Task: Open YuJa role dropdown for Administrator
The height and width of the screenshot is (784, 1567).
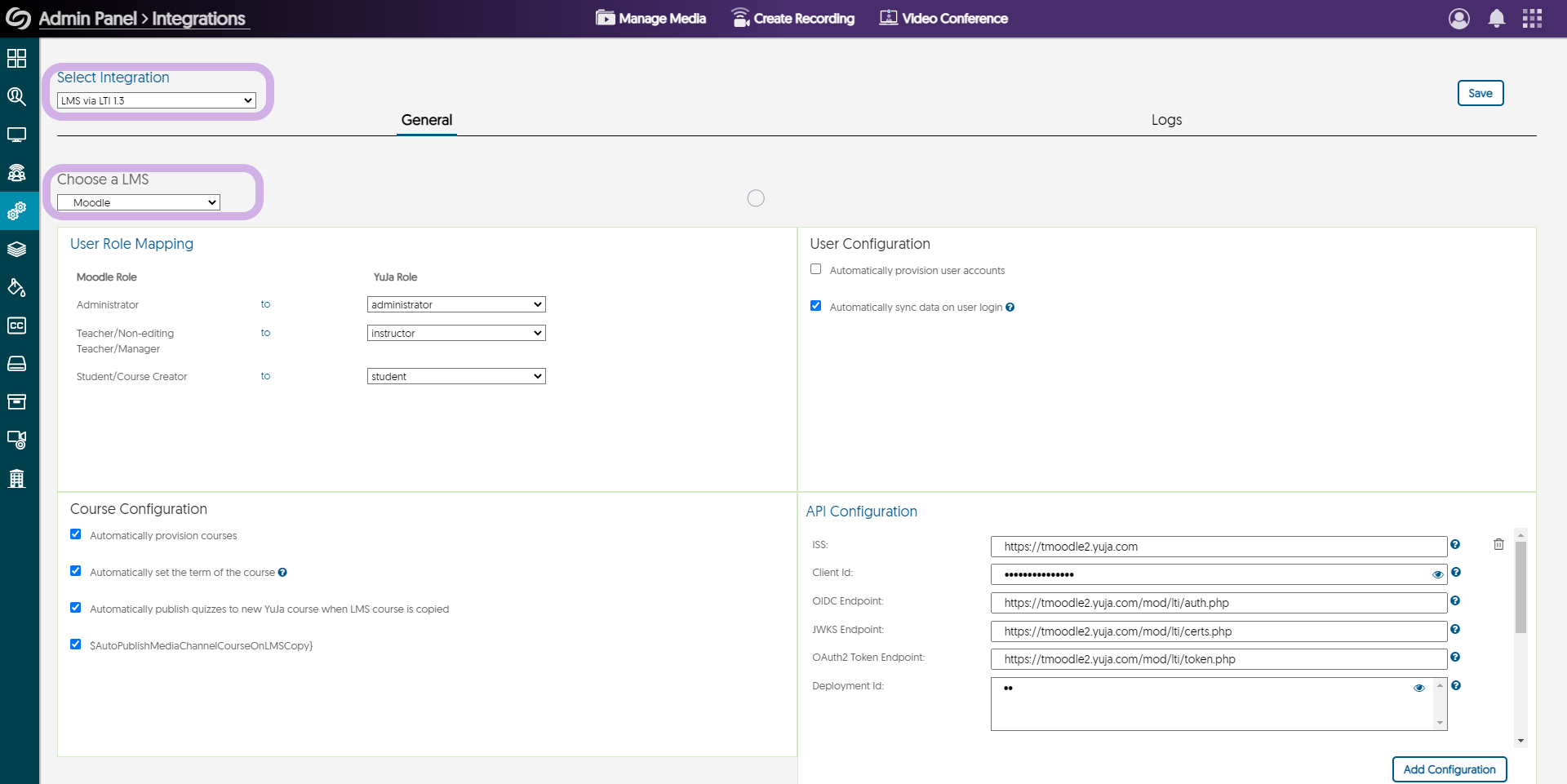Action: pos(456,304)
